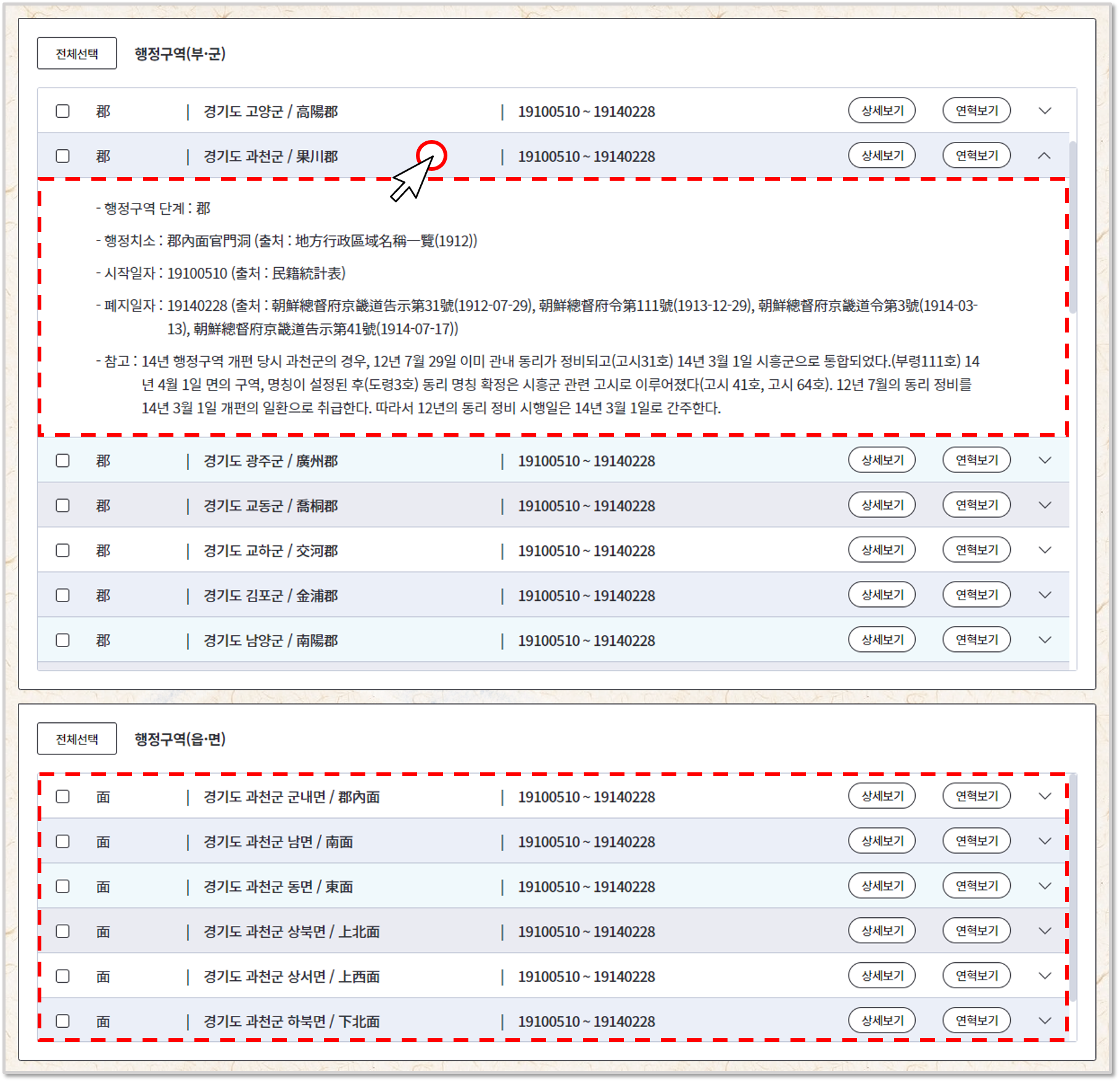This screenshot has height=1082, width=1120.
Task: Expand the 경기도 남양군 row chevron
Action: [1045, 640]
